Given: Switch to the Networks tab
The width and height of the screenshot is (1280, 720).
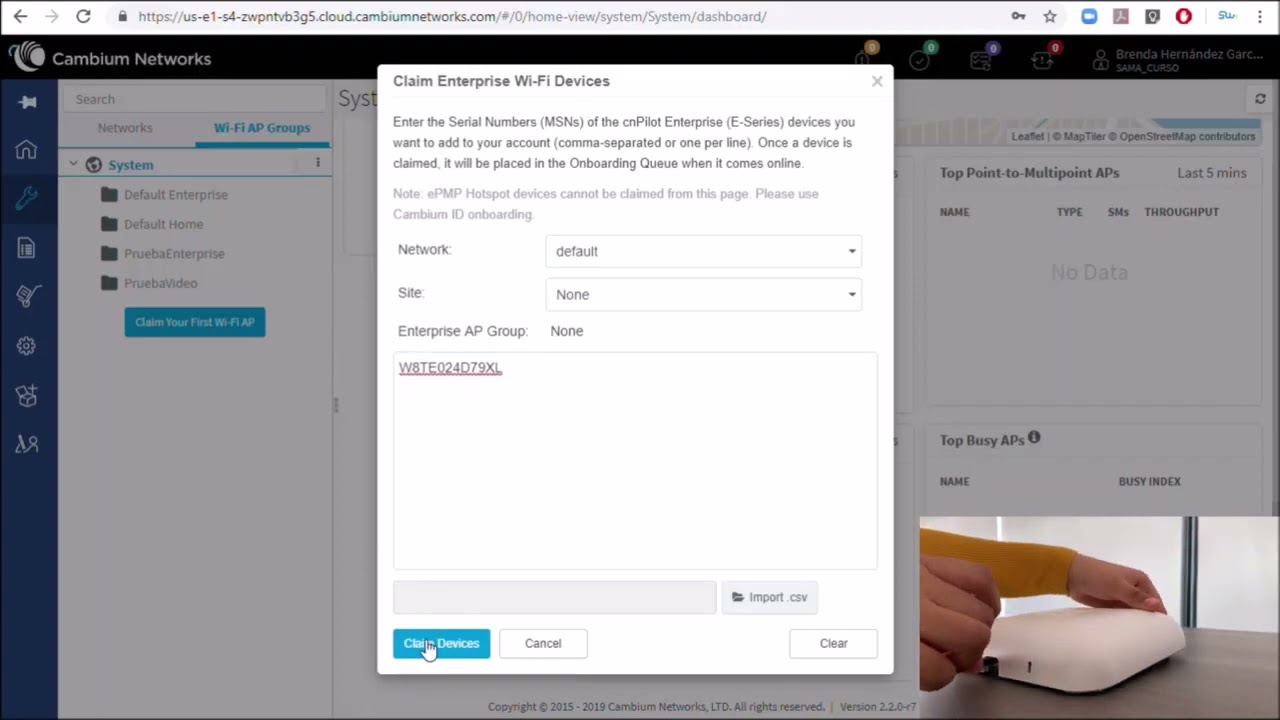Looking at the screenshot, I should coord(125,128).
